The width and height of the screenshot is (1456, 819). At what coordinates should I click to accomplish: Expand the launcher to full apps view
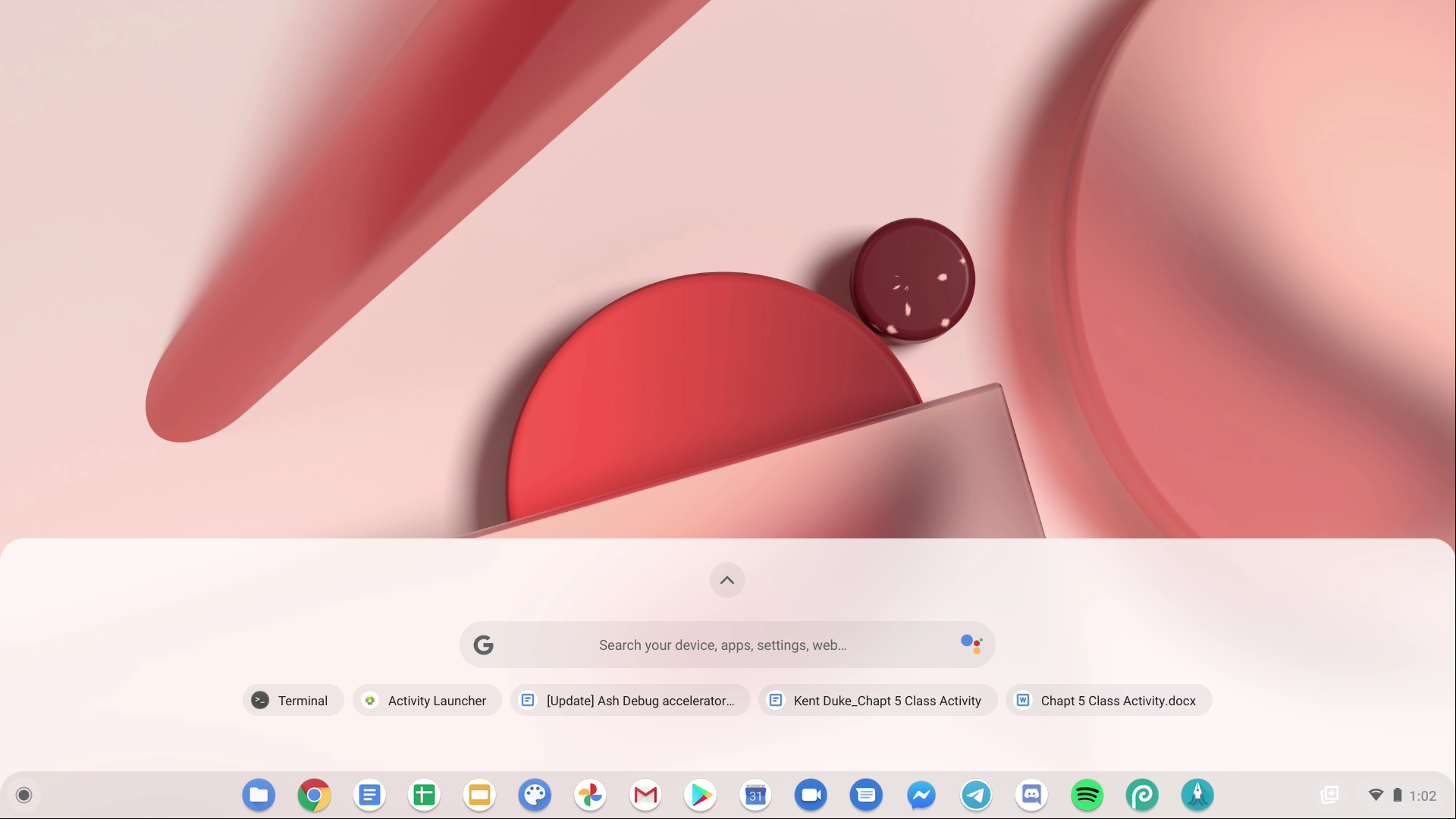pyautogui.click(x=726, y=579)
